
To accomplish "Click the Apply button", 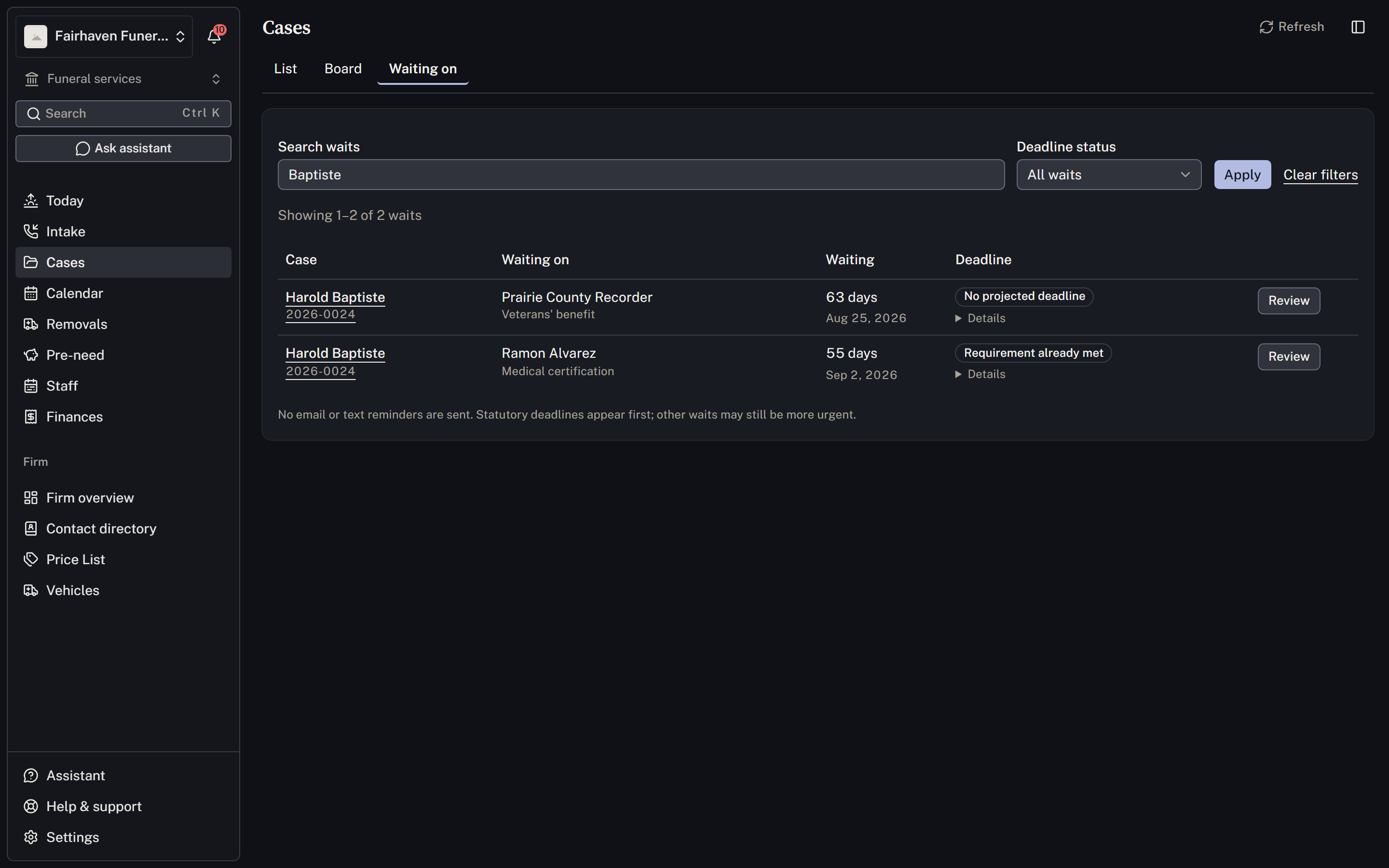I will coord(1242,175).
